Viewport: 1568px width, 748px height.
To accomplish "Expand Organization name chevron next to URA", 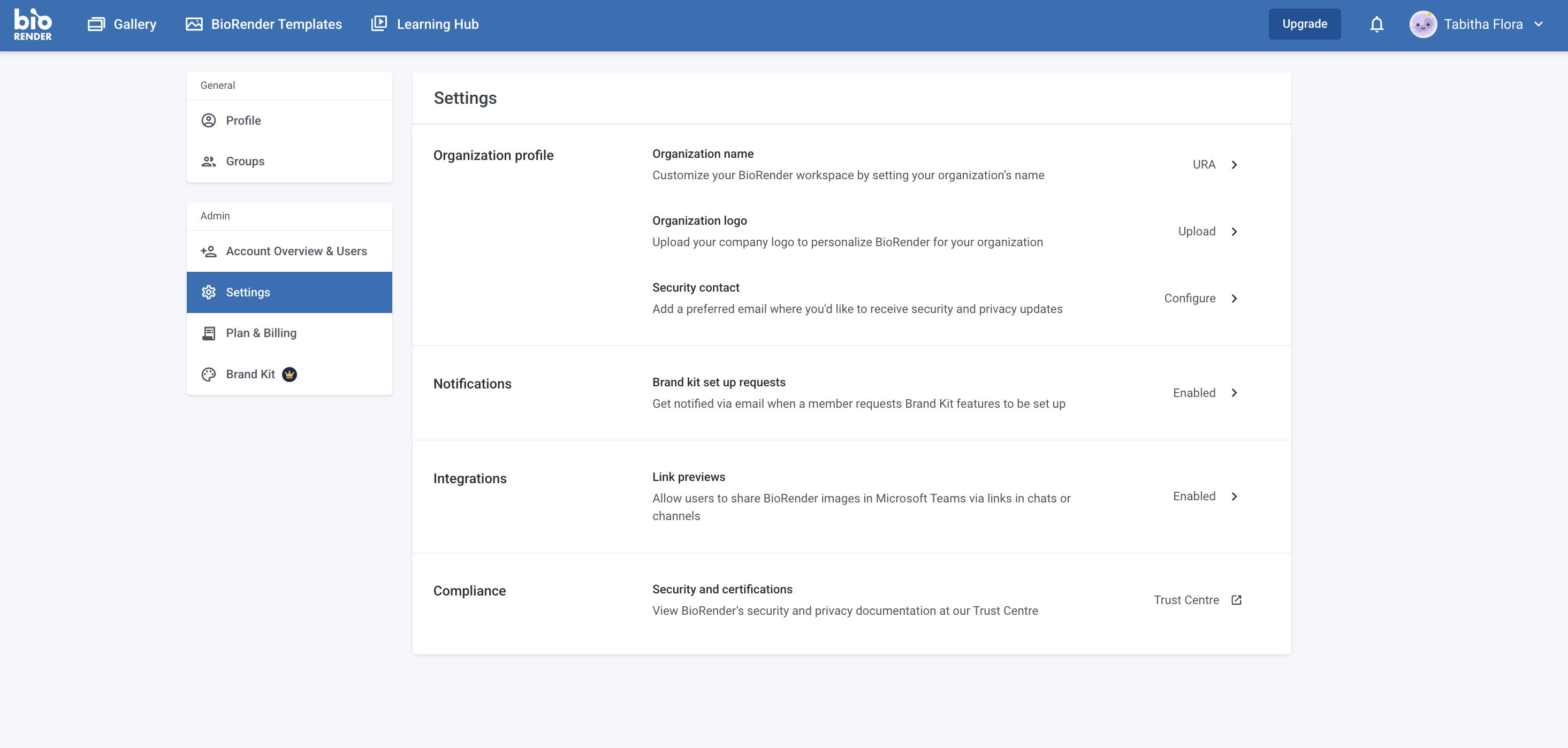I will click(x=1235, y=165).
